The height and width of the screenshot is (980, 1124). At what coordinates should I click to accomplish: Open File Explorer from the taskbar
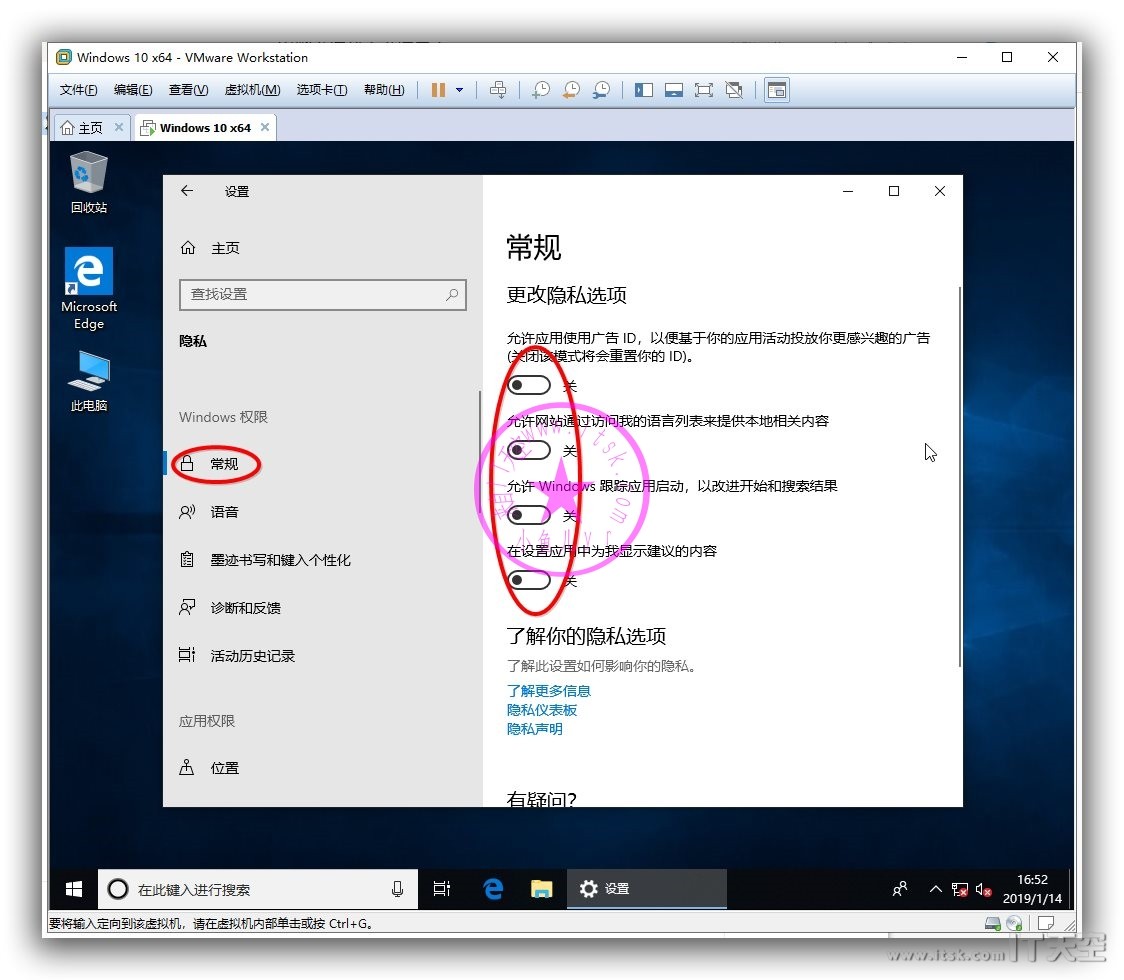pos(541,889)
